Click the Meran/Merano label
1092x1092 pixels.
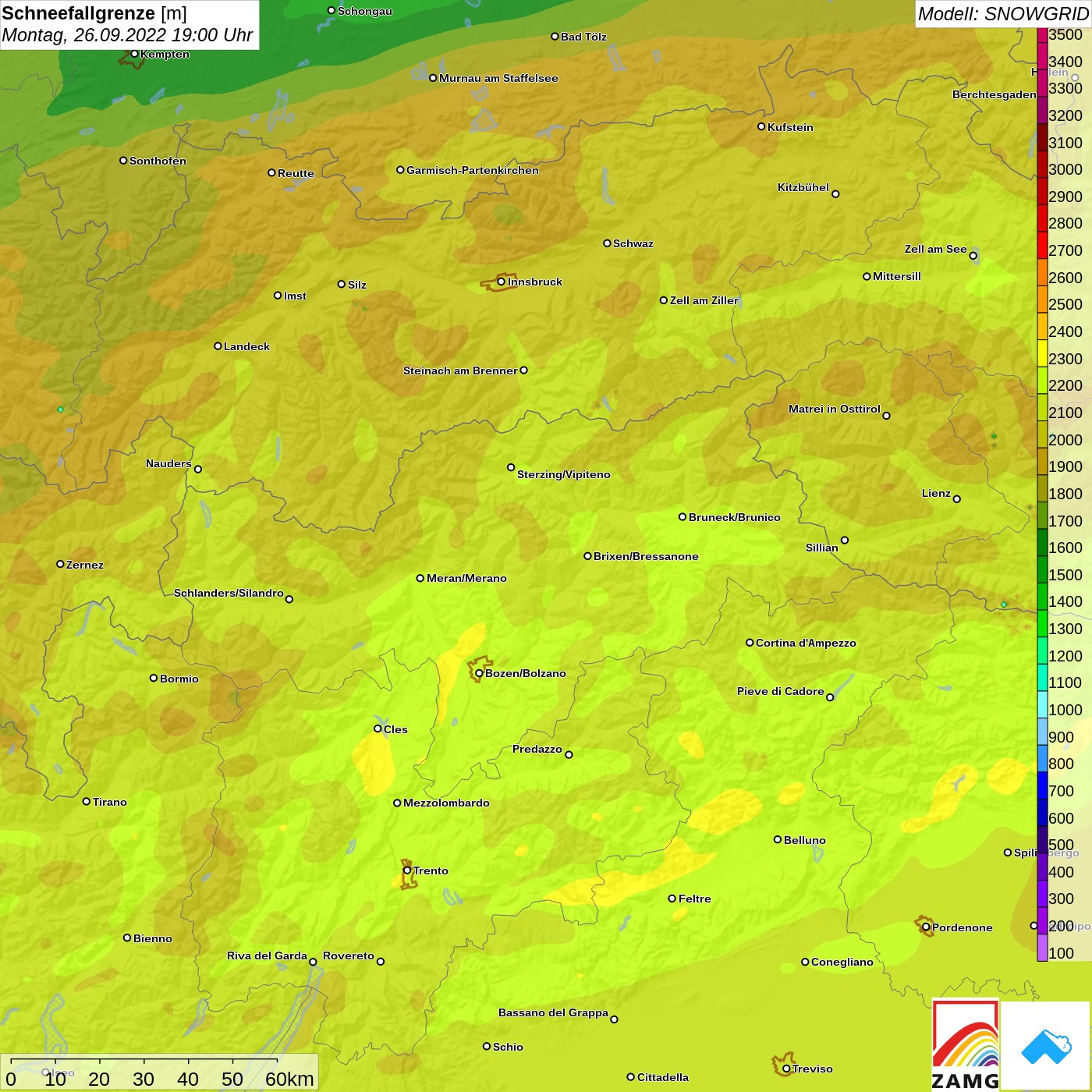(x=466, y=578)
